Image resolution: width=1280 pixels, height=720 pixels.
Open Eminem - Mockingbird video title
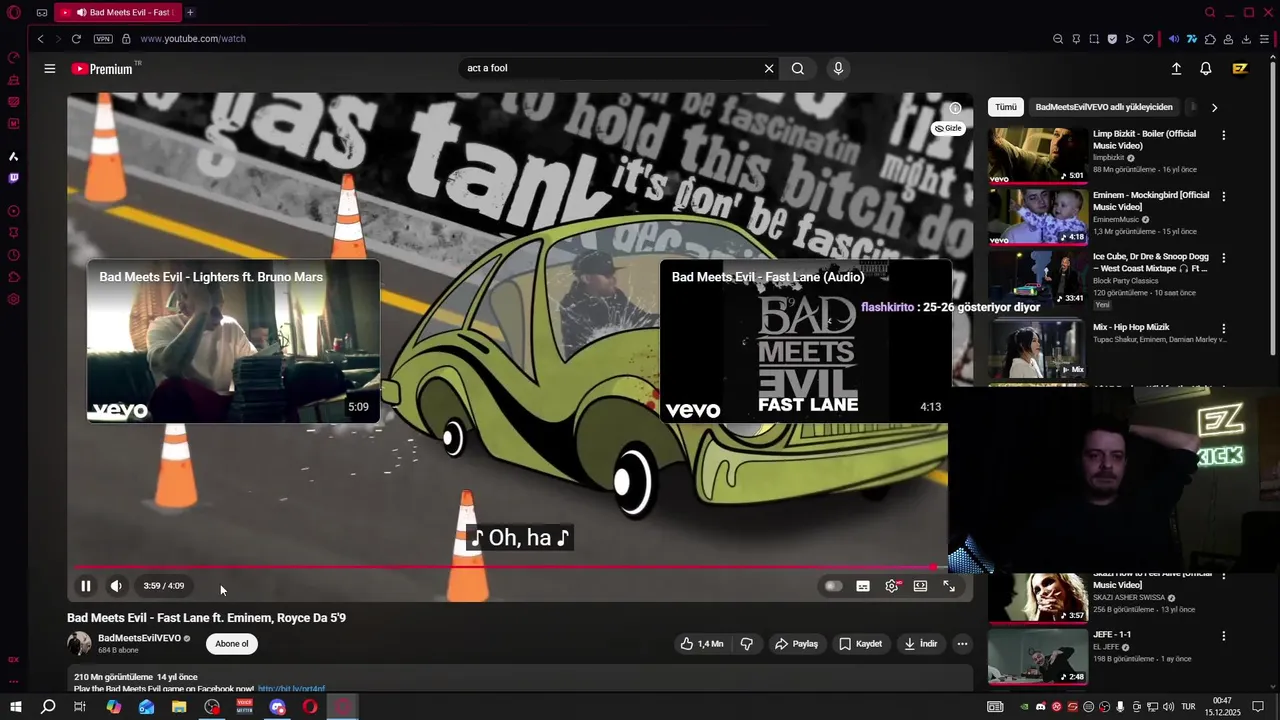click(x=1151, y=201)
